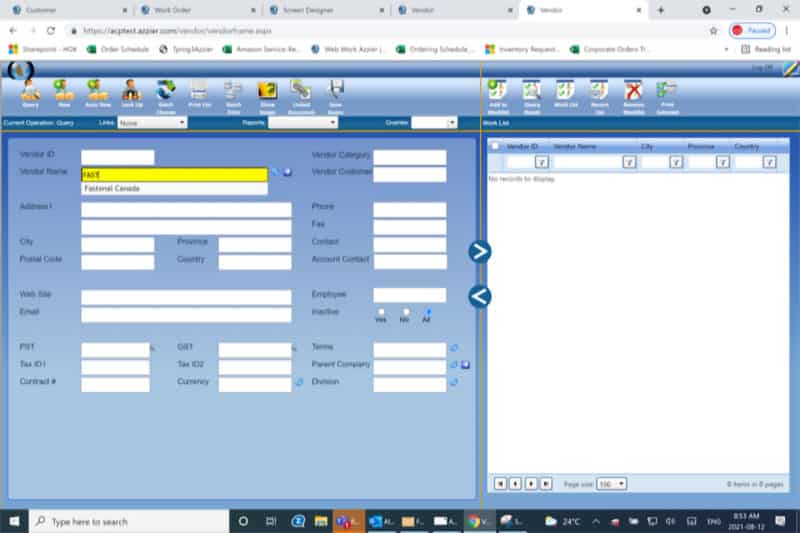Click the Remove Worklist icon
Image resolution: width=800 pixels, height=533 pixels.
(632, 92)
